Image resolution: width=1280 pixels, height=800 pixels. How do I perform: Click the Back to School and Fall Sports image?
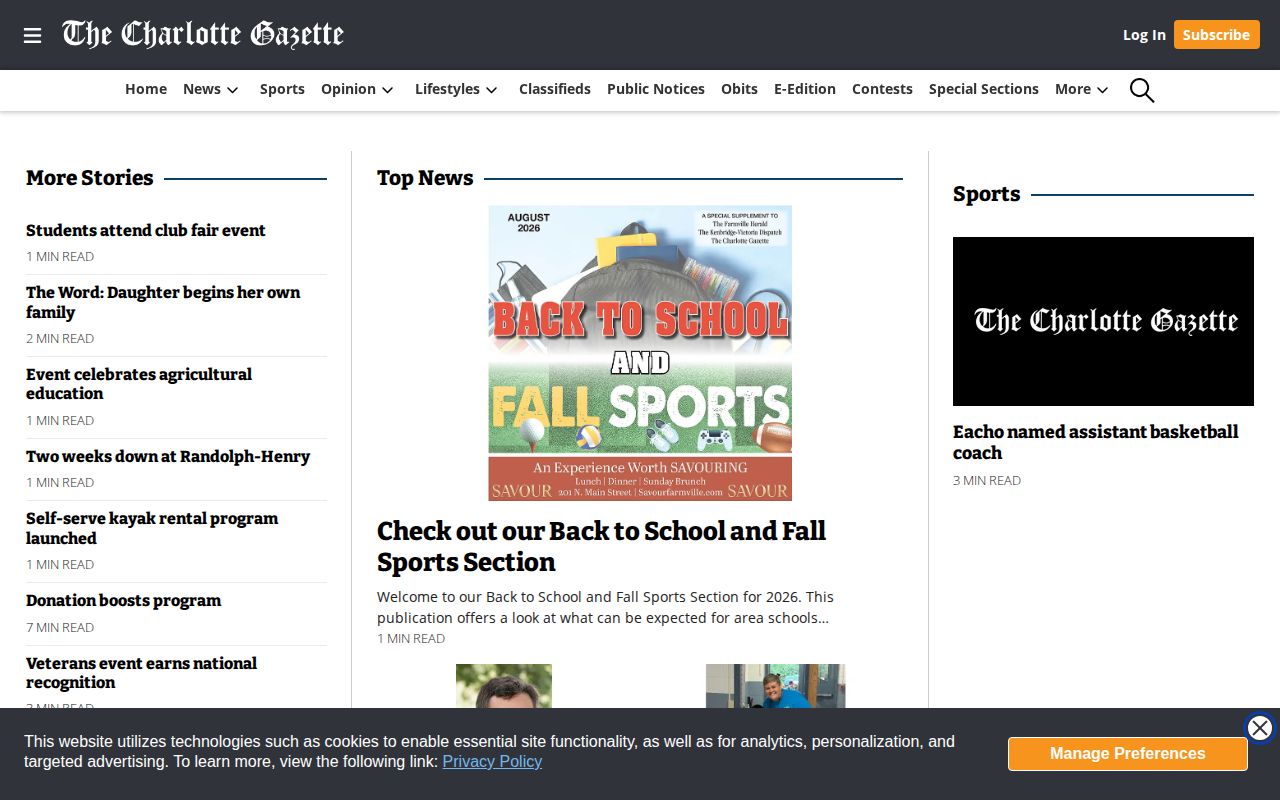(640, 353)
